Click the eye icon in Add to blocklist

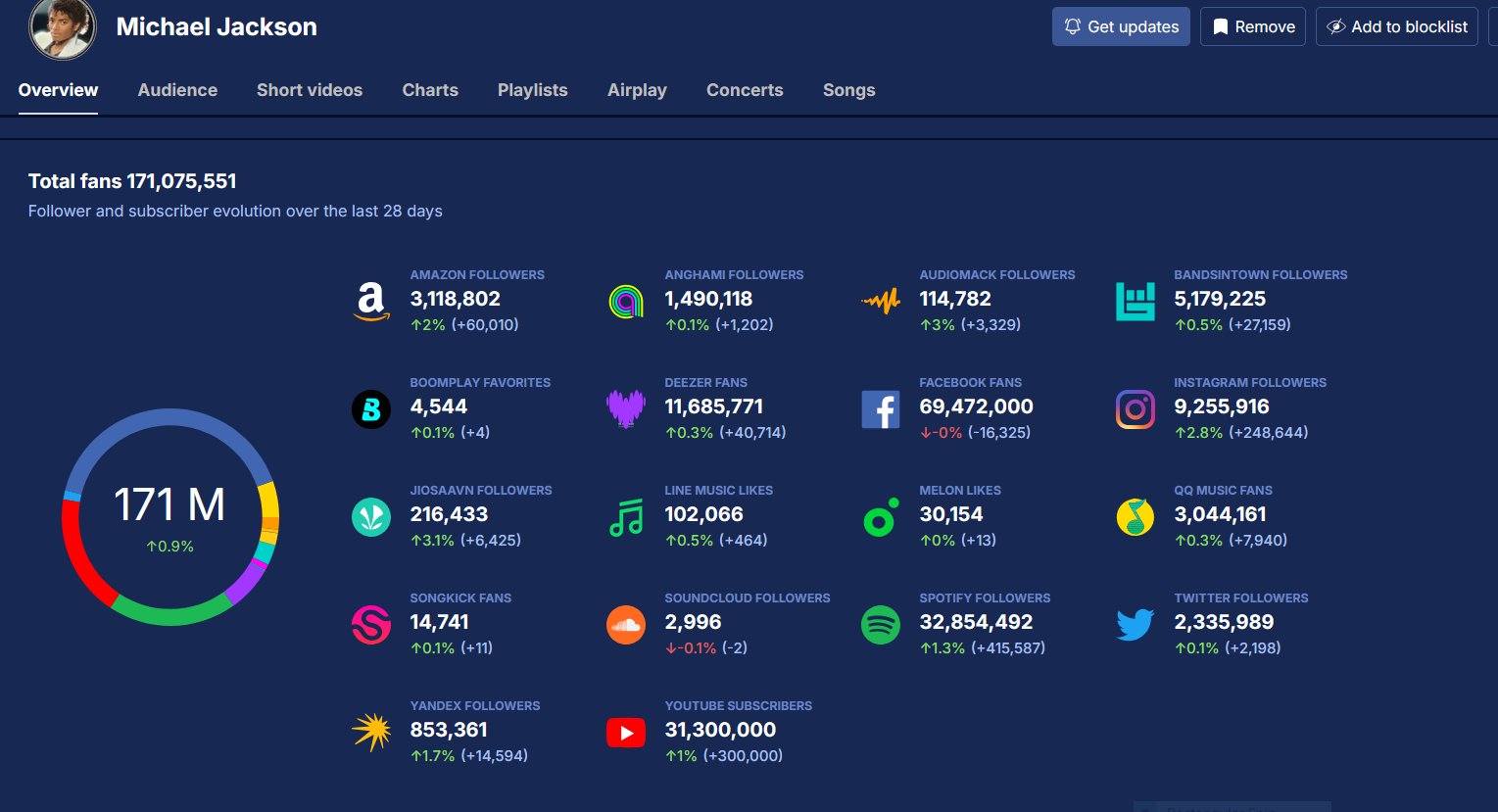(x=1336, y=26)
